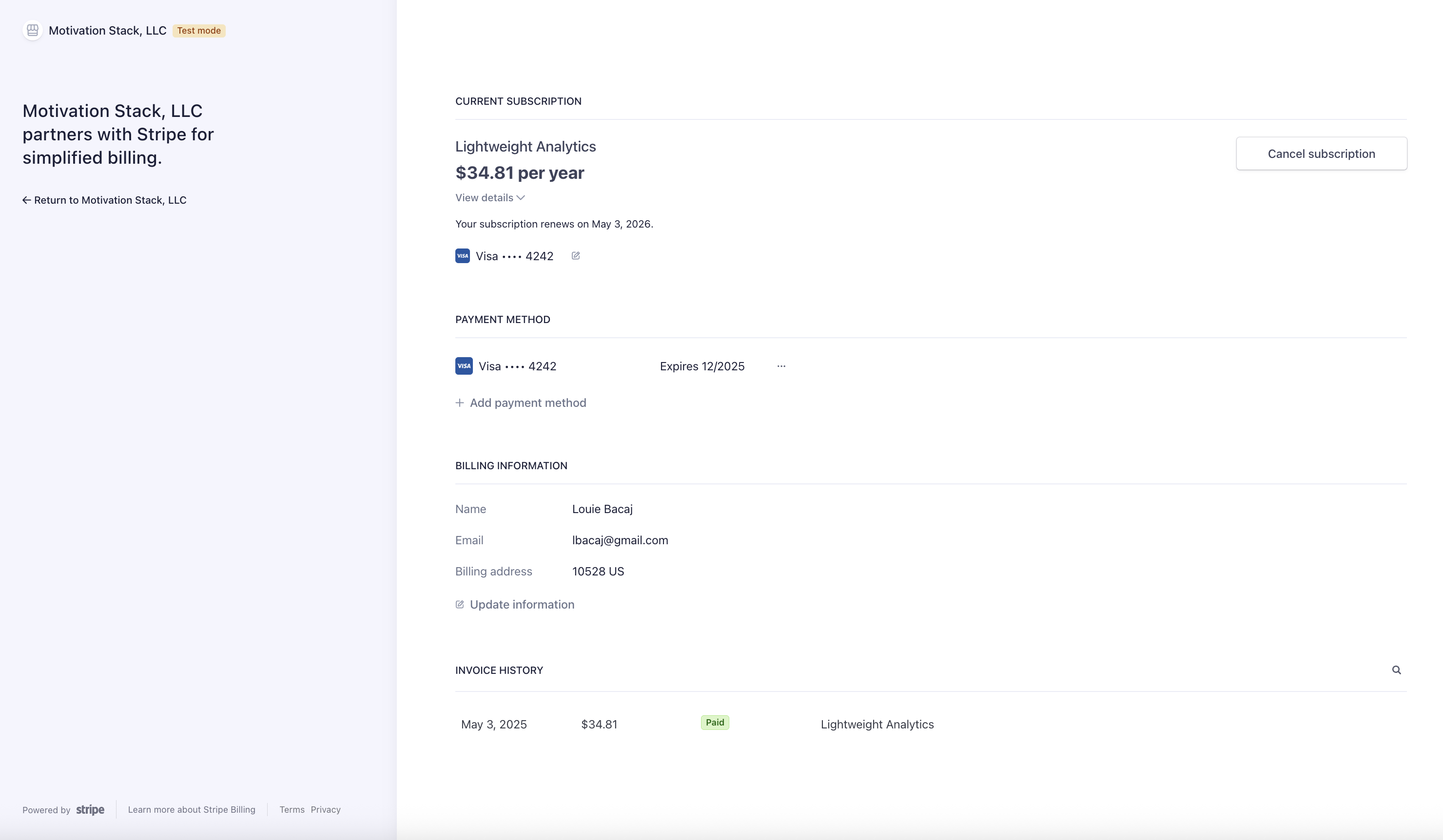Click the $34.81 invoice amount
1443x840 pixels.
pos(599,725)
